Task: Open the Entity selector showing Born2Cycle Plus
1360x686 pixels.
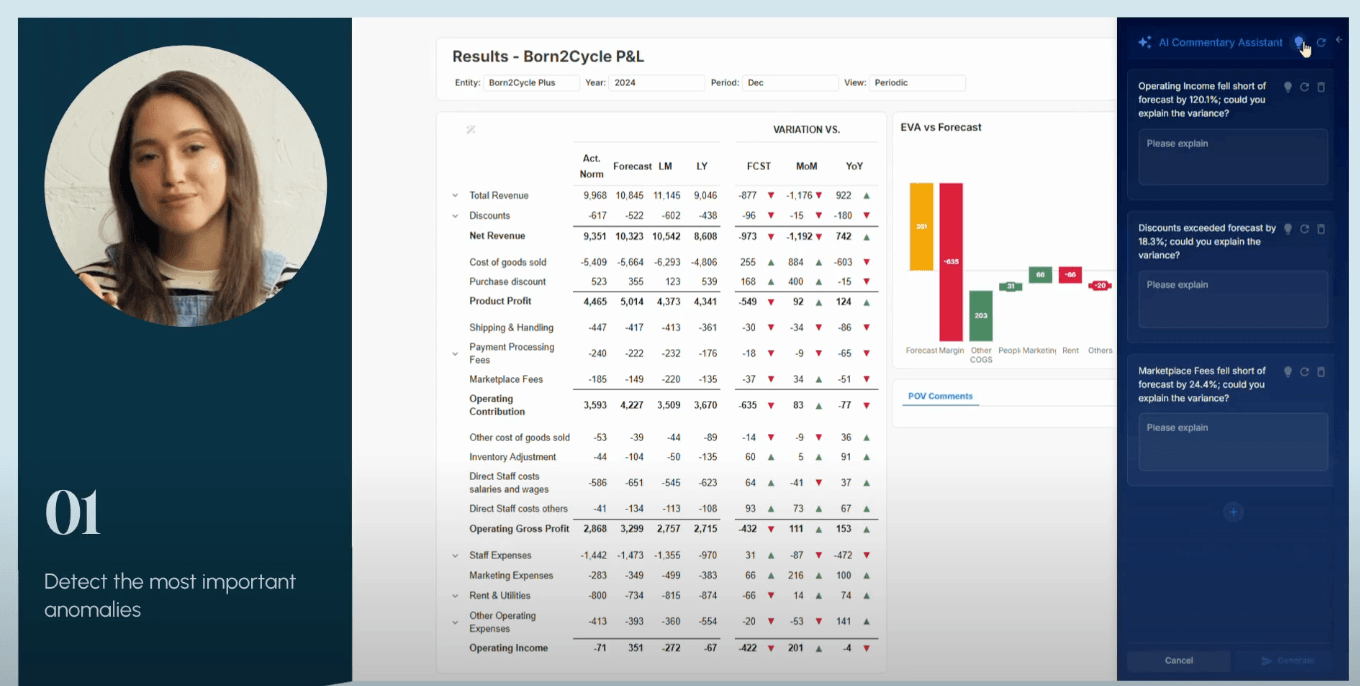Action: pyautogui.click(x=531, y=83)
